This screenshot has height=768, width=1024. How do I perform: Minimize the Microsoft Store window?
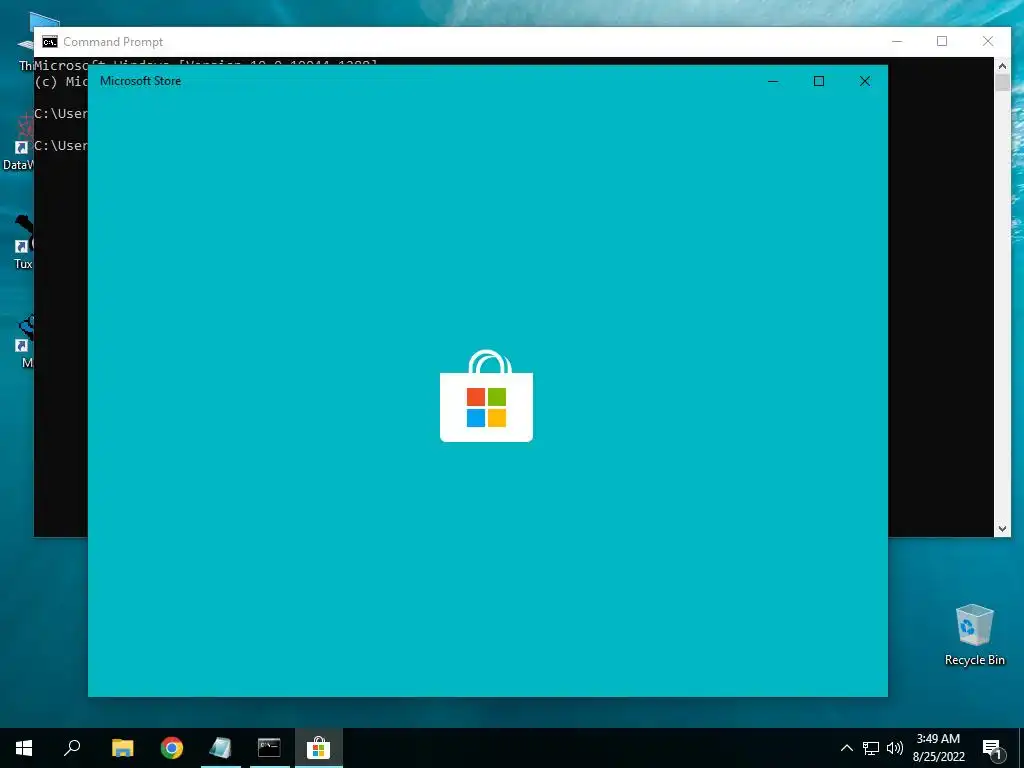pos(773,81)
